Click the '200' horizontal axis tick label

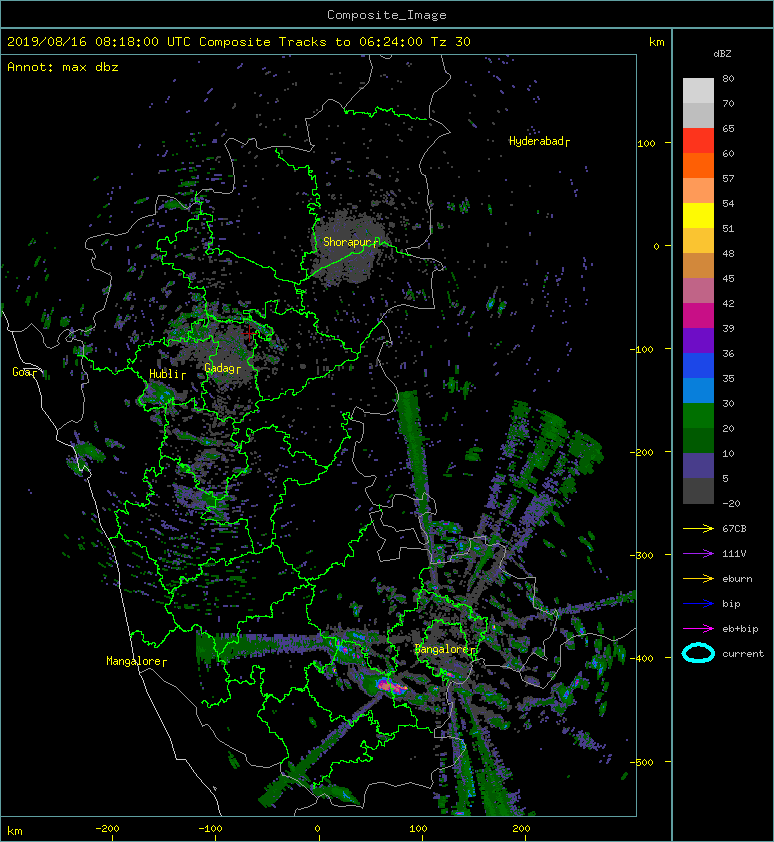[522, 829]
